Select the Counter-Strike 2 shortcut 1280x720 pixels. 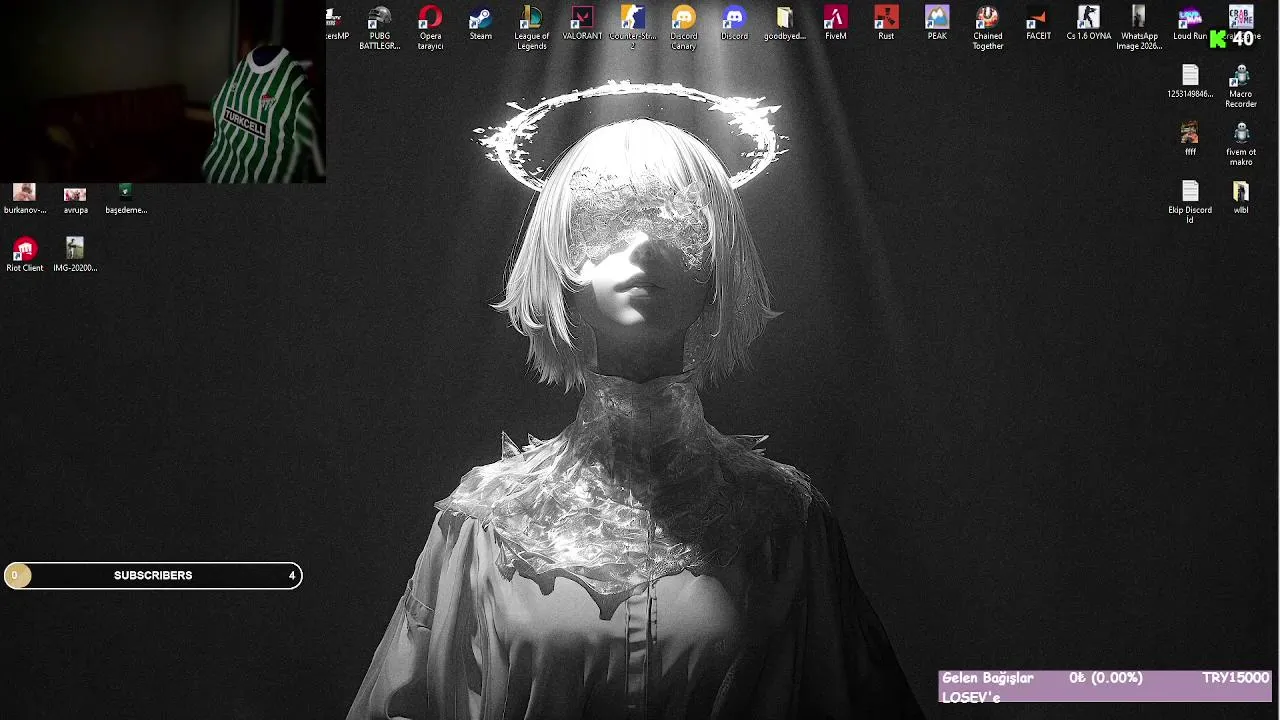(632, 27)
